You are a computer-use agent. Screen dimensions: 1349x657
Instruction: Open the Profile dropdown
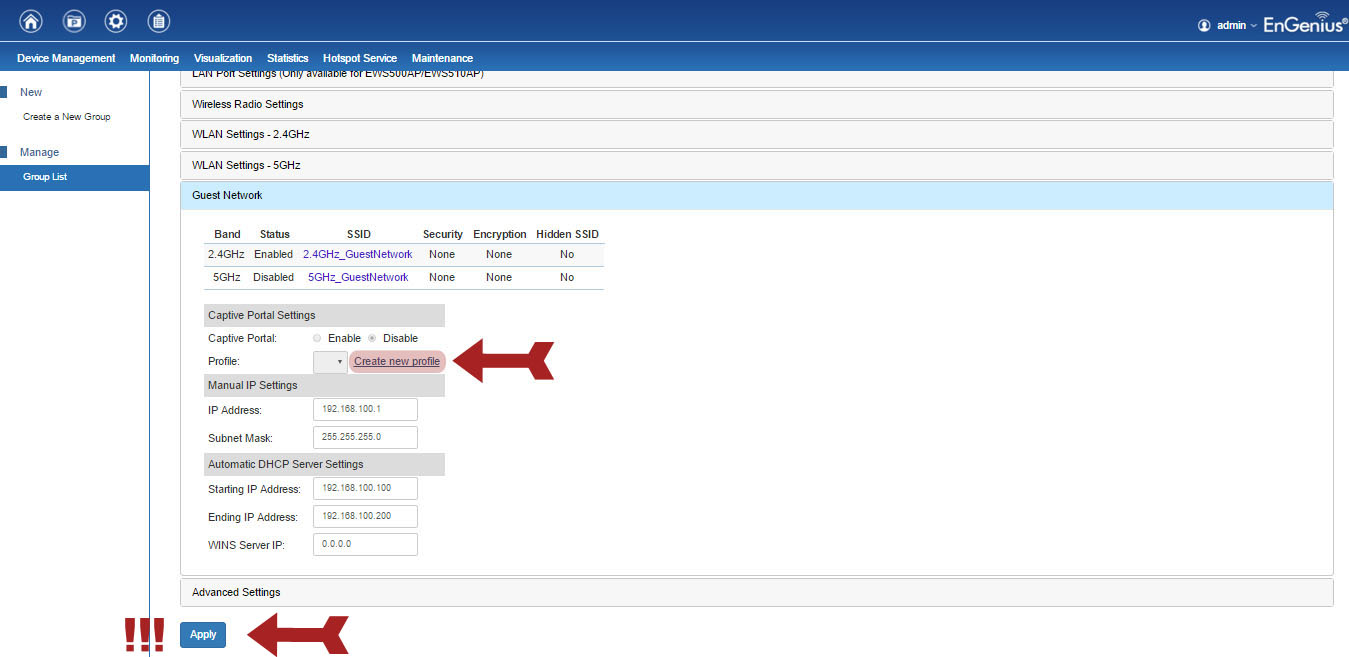[330, 362]
